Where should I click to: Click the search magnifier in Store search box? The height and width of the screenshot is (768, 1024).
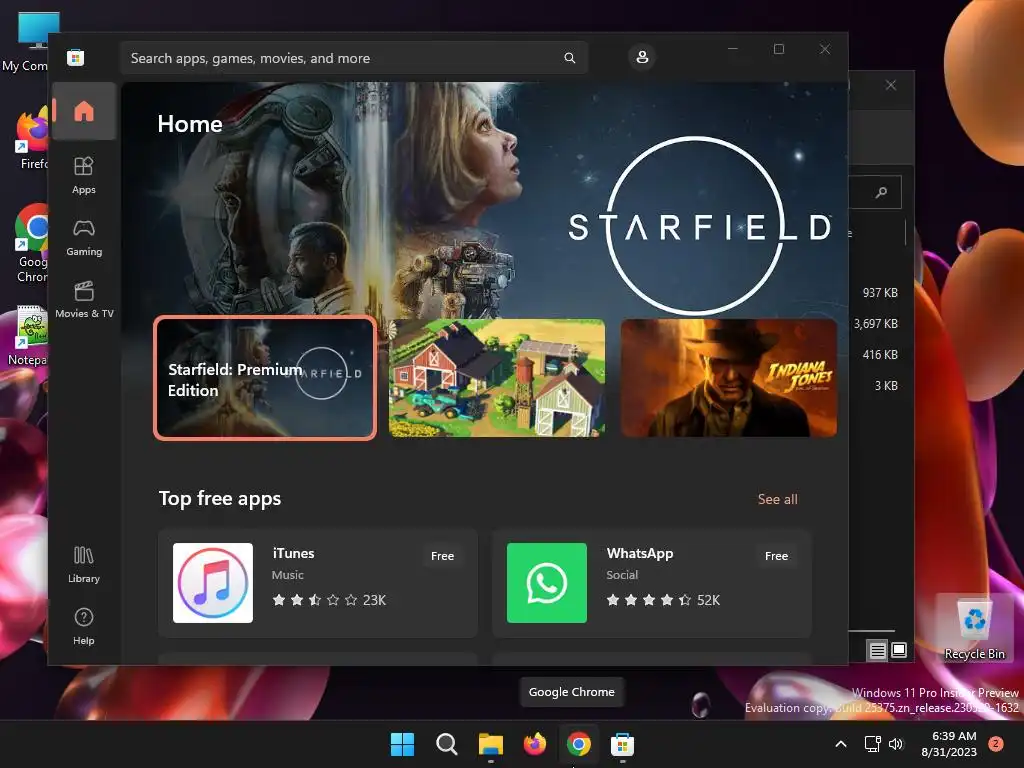pyautogui.click(x=569, y=58)
